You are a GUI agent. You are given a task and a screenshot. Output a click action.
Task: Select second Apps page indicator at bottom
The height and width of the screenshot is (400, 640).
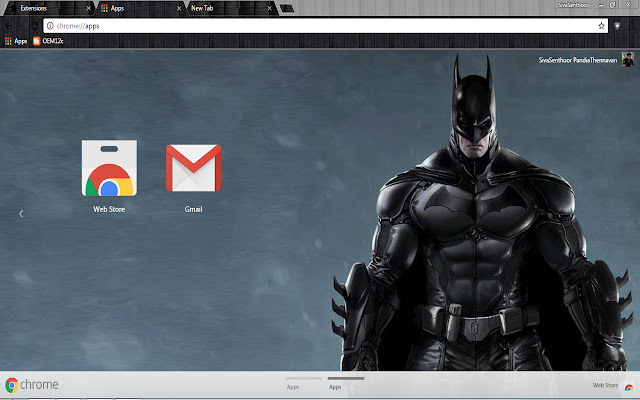click(346, 383)
